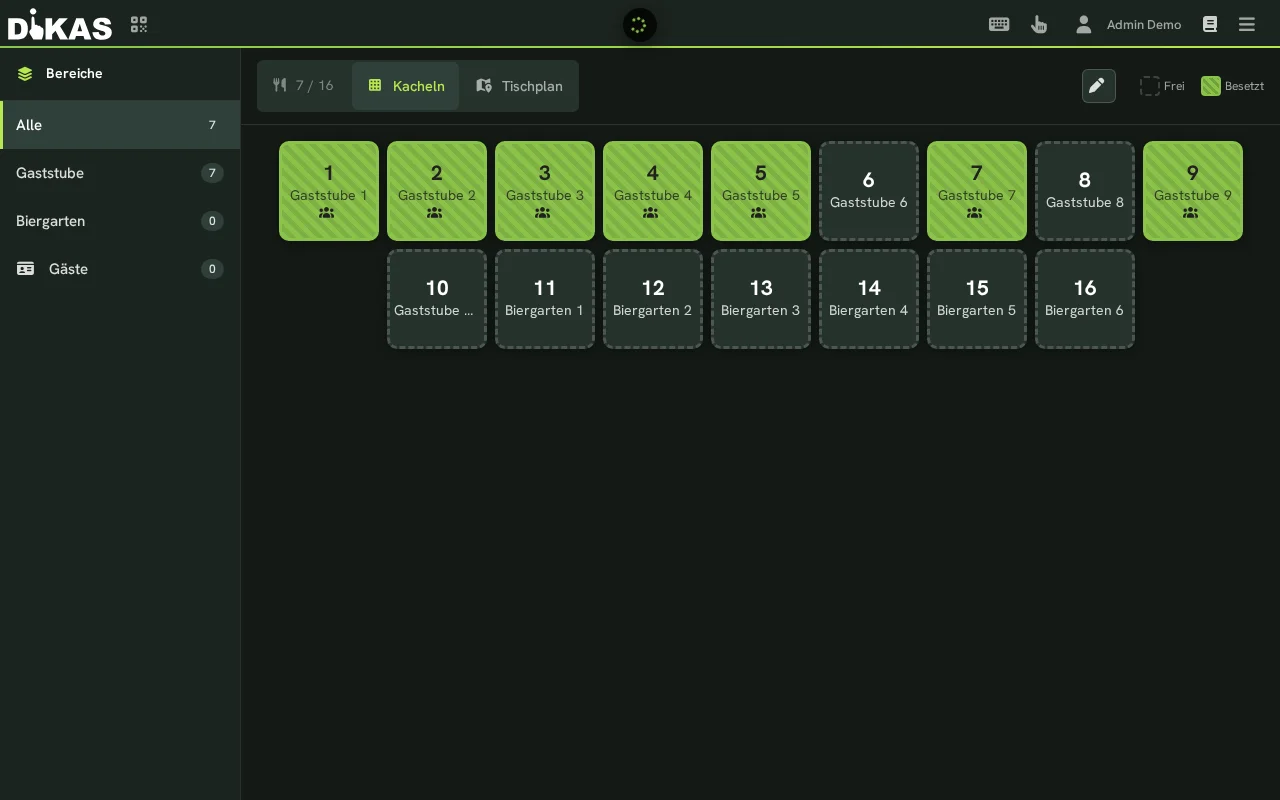1280x800 pixels.
Task: Open occupied table 3 Gaststube 3
Action: pos(545,191)
